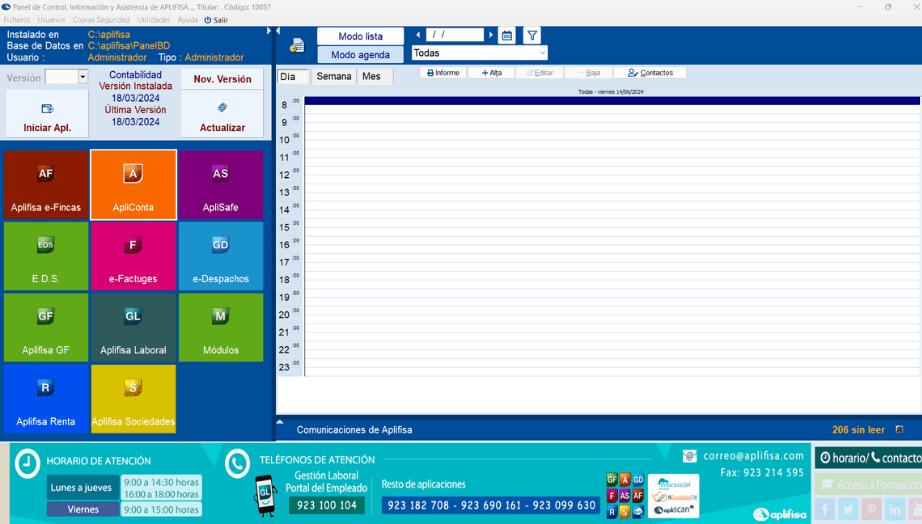
Task: Click the email envelope icon near correo@aplifisa.com
Action: (x=690, y=456)
